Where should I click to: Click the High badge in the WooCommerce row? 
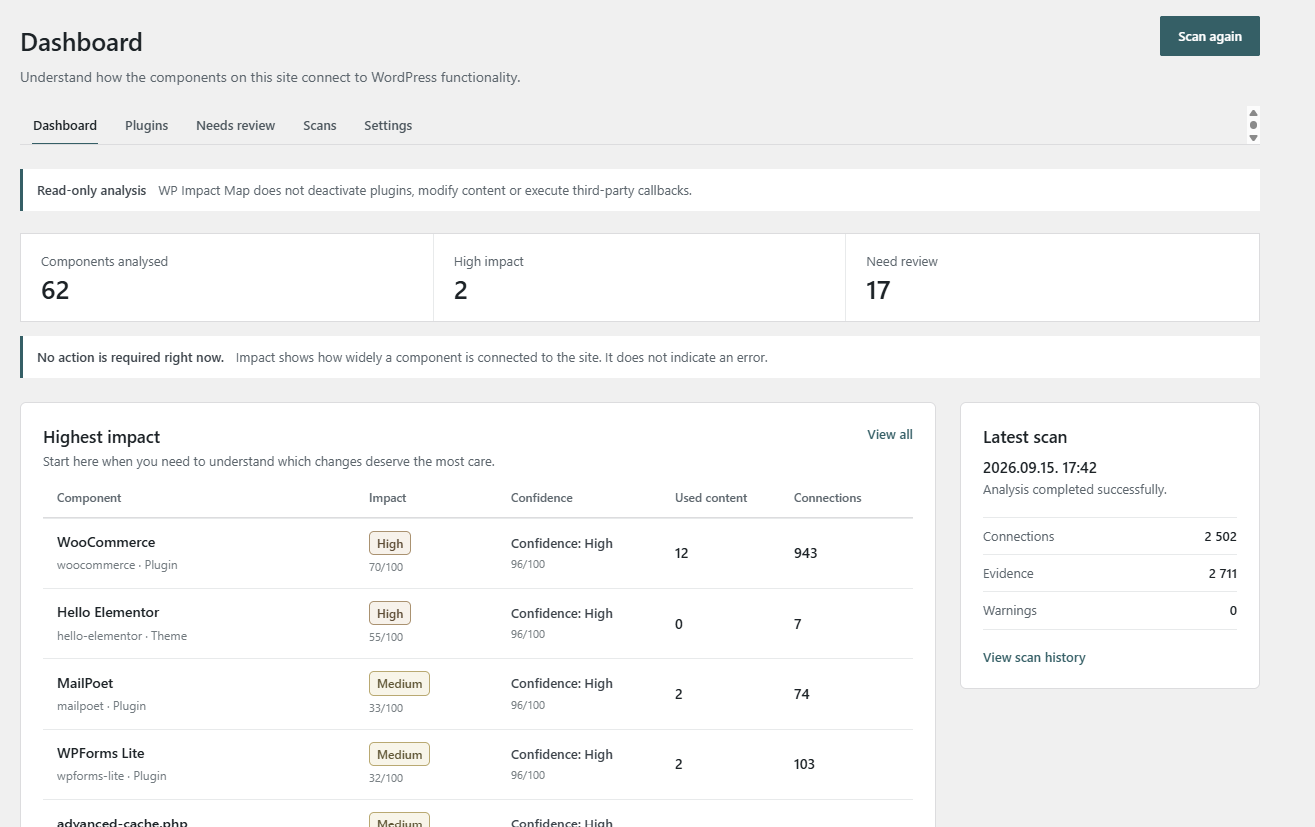(390, 544)
